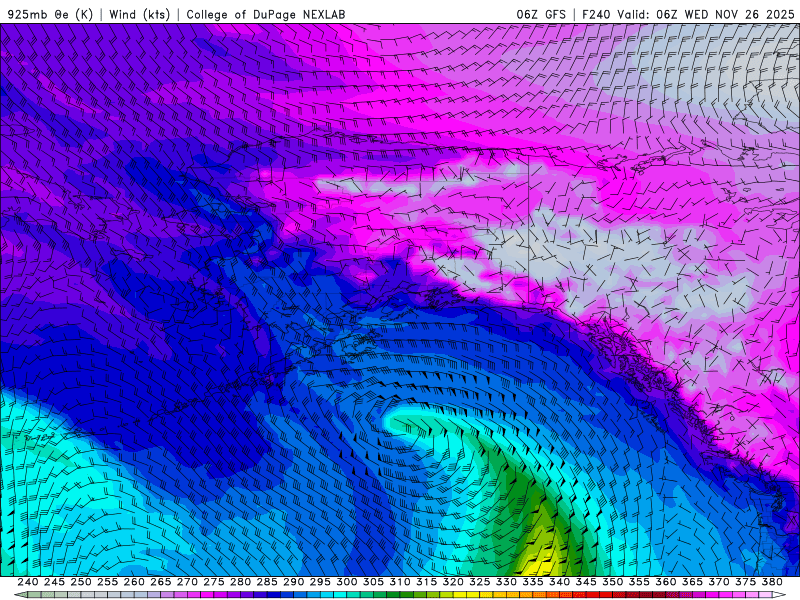Click the 300 scale number
800x600 pixels.
coord(346,582)
